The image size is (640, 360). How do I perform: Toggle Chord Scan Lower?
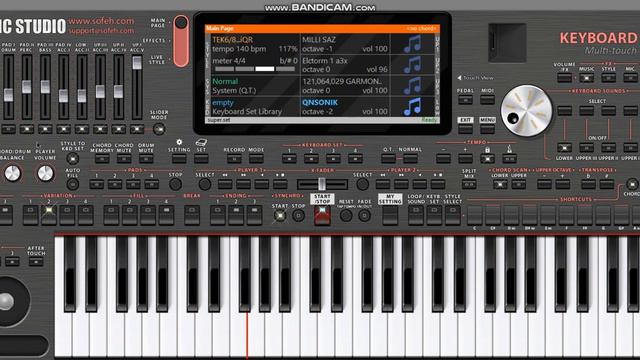coord(500,184)
